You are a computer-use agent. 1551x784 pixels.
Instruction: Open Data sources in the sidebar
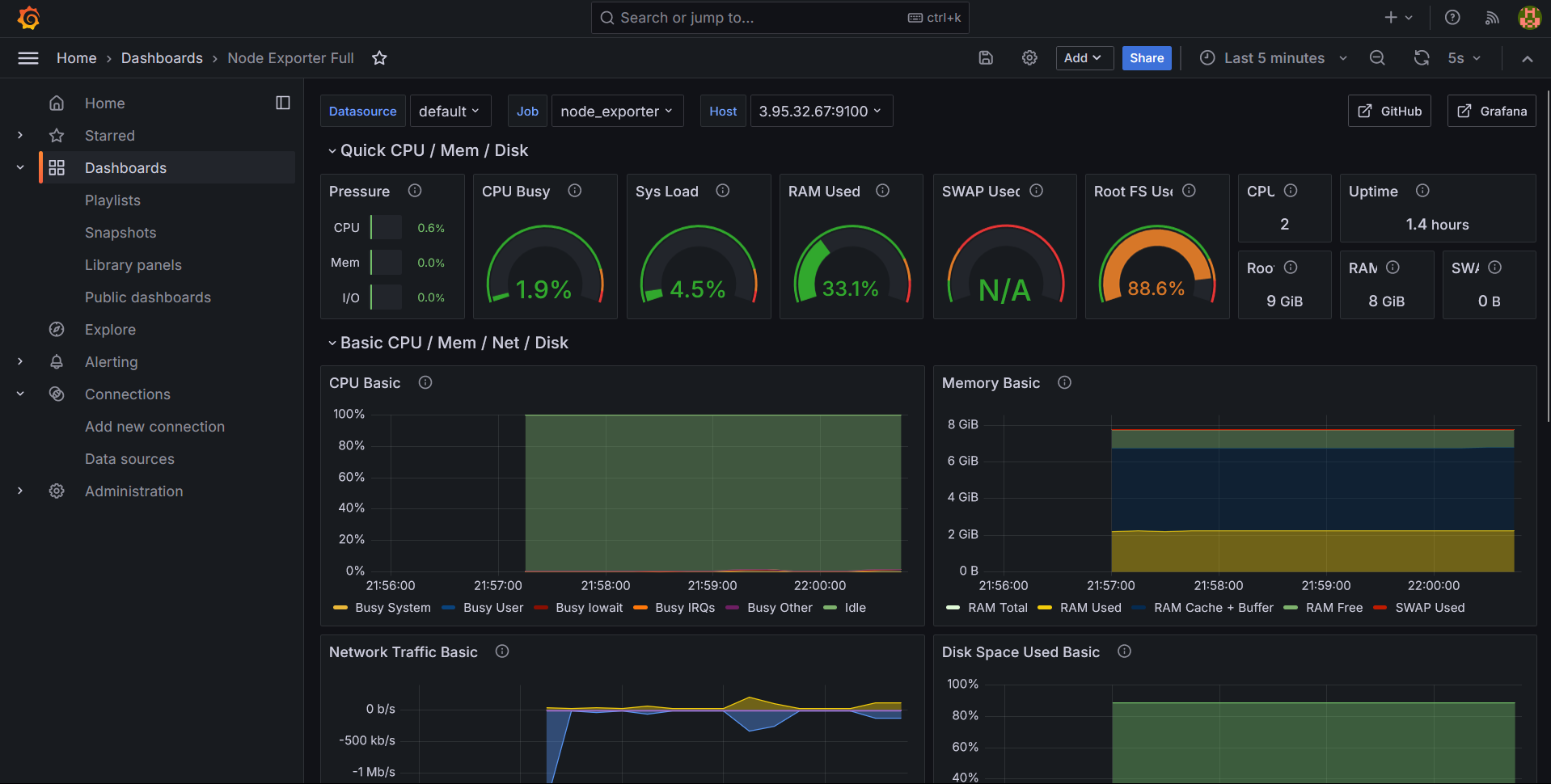(129, 458)
